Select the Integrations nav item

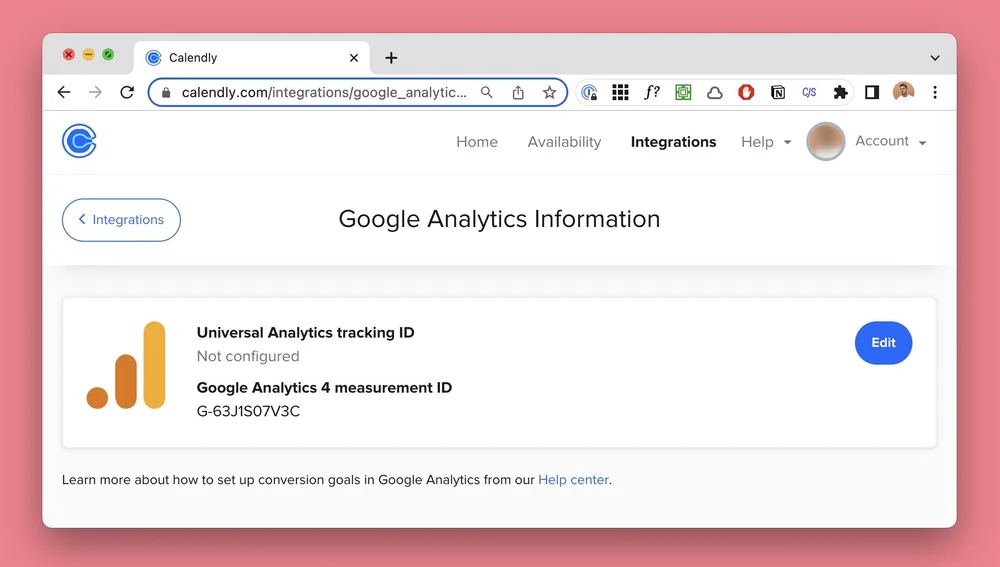pyautogui.click(x=673, y=142)
